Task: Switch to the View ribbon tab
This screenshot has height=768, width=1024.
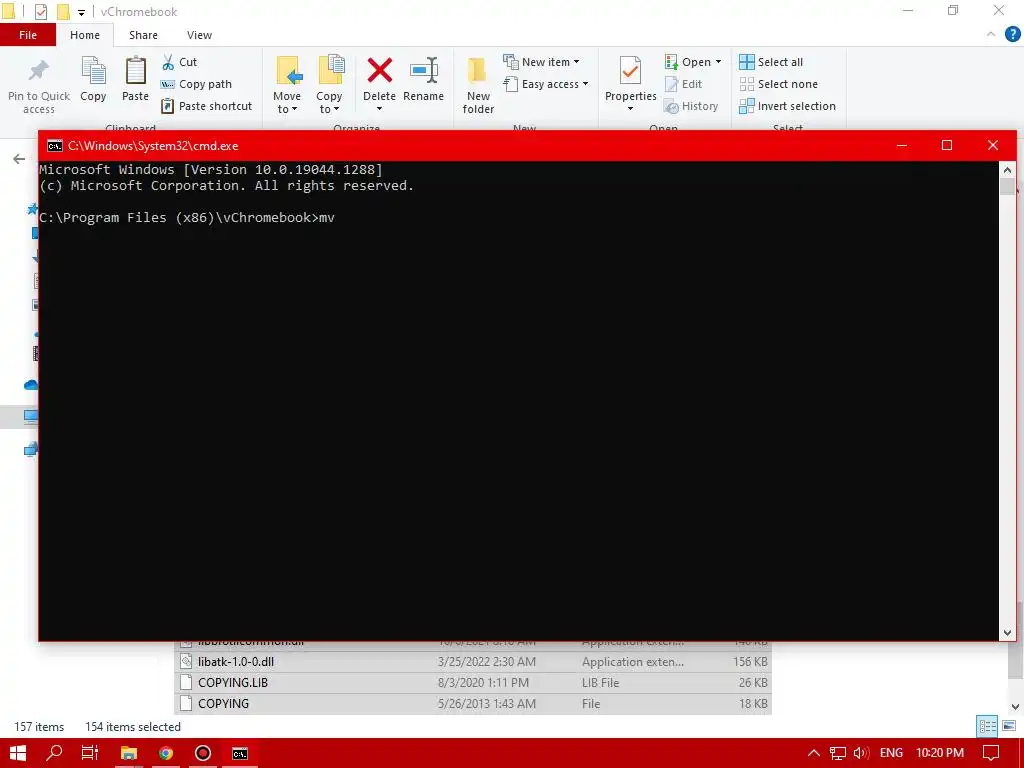Action: (x=199, y=35)
